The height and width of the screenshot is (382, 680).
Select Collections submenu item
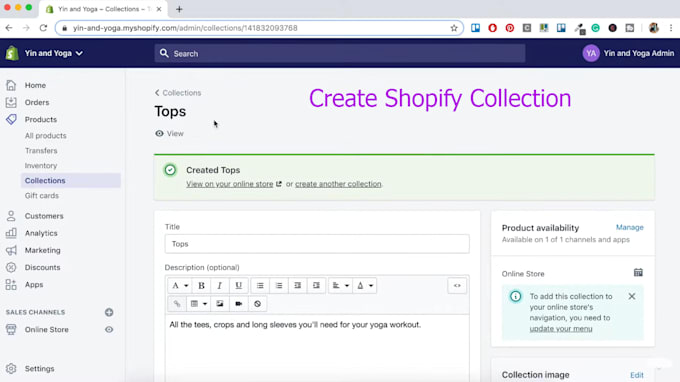71,180
